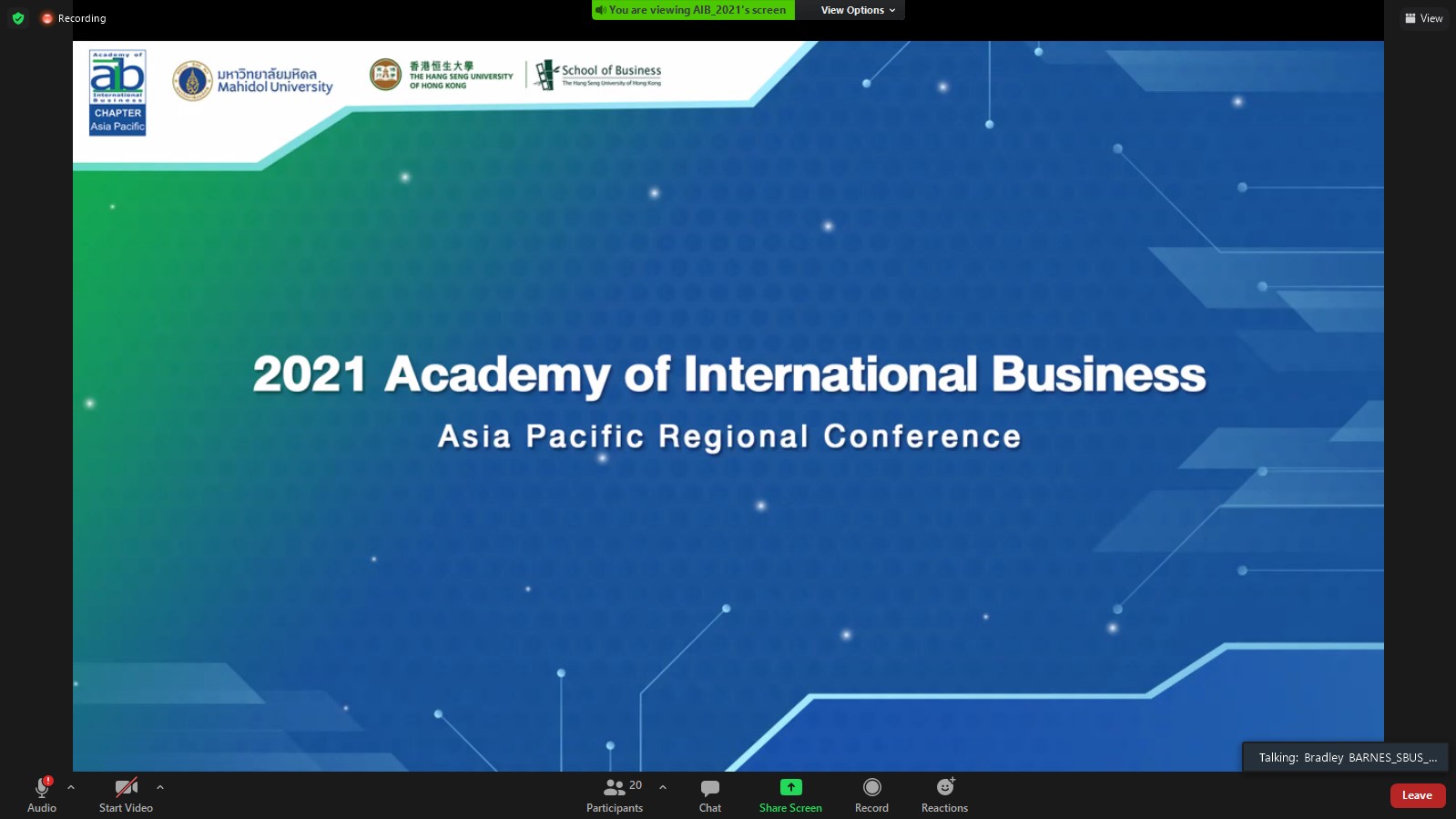
Task: Click the green Share Screen icon
Action: click(790, 787)
